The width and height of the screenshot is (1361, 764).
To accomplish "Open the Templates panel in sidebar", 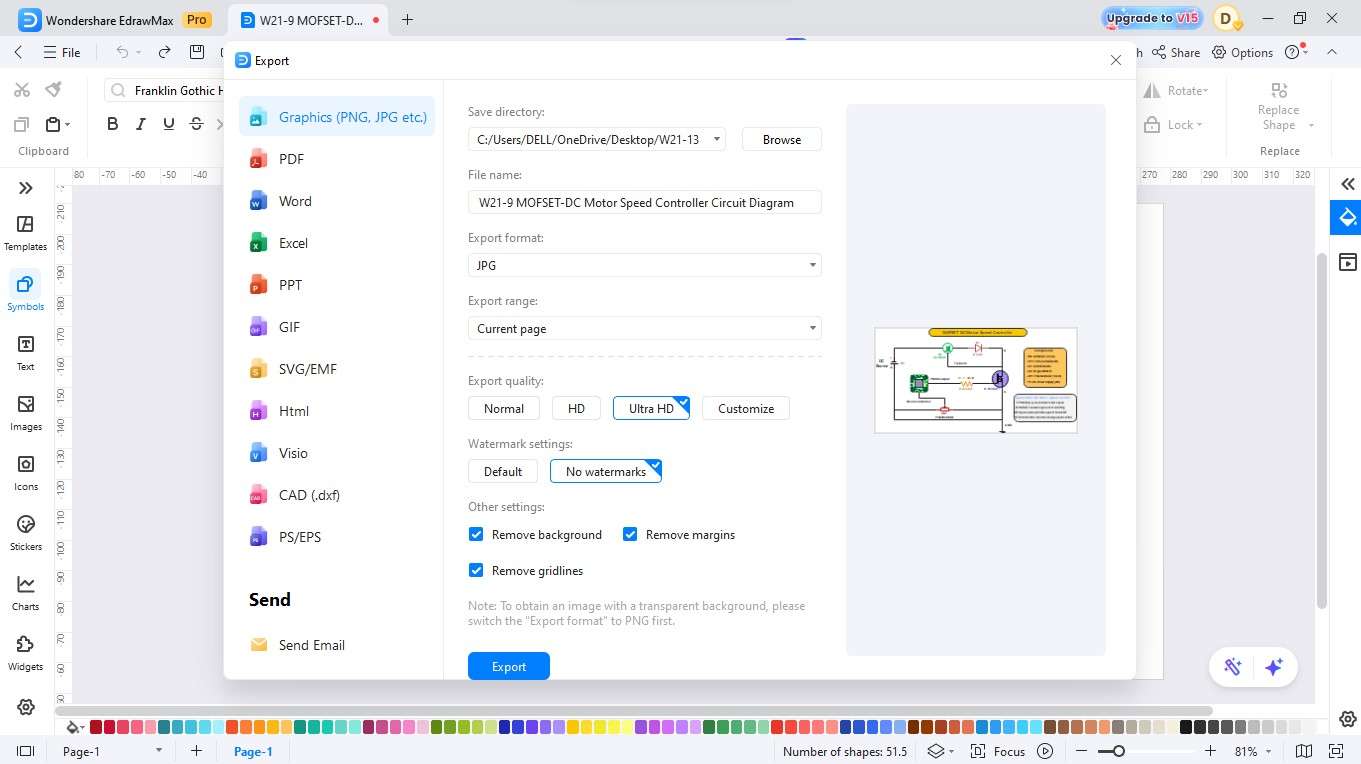I will pyautogui.click(x=25, y=232).
